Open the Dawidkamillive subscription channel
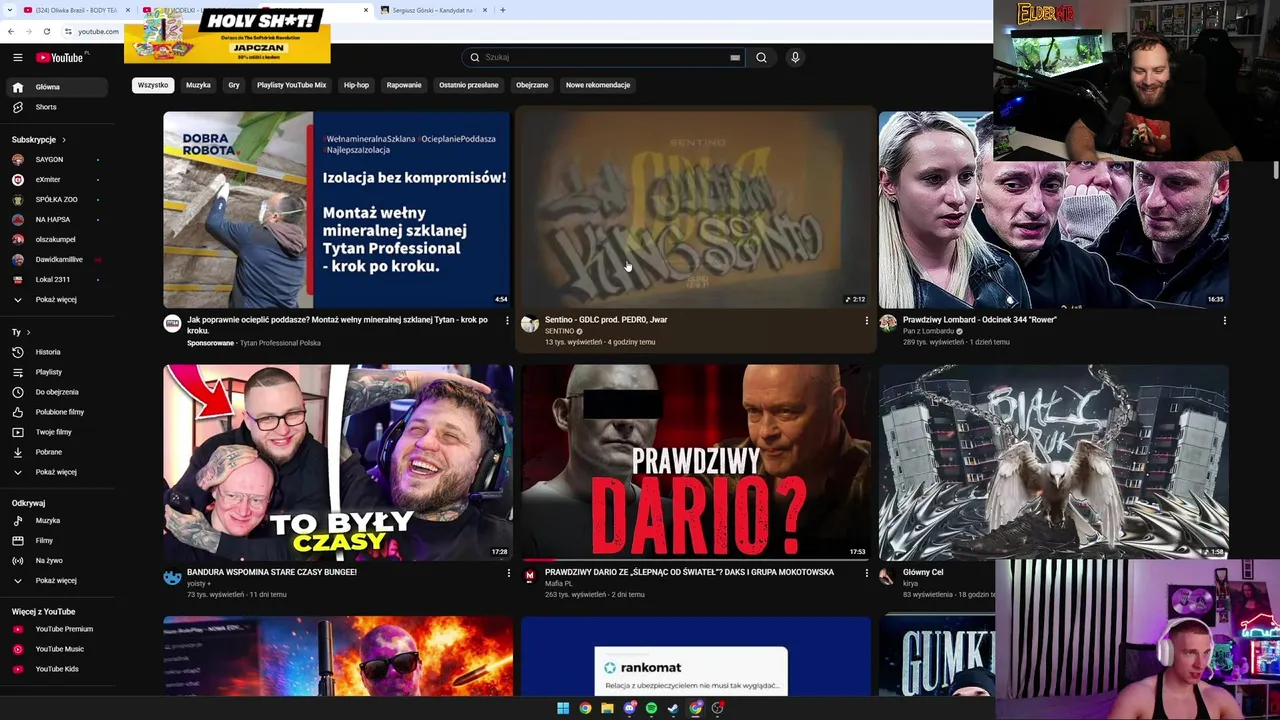The image size is (1280, 720). [57, 260]
